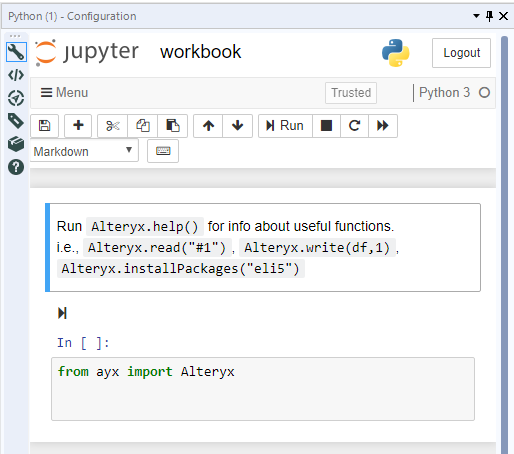
Task: Move selected cell down
Action: pyautogui.click(x=237, y=126)
